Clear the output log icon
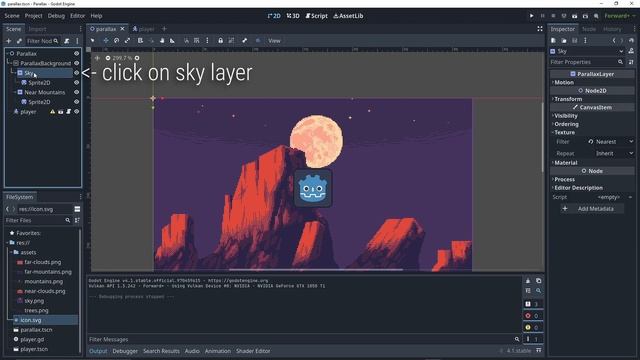640x360 pixels. 528,281
